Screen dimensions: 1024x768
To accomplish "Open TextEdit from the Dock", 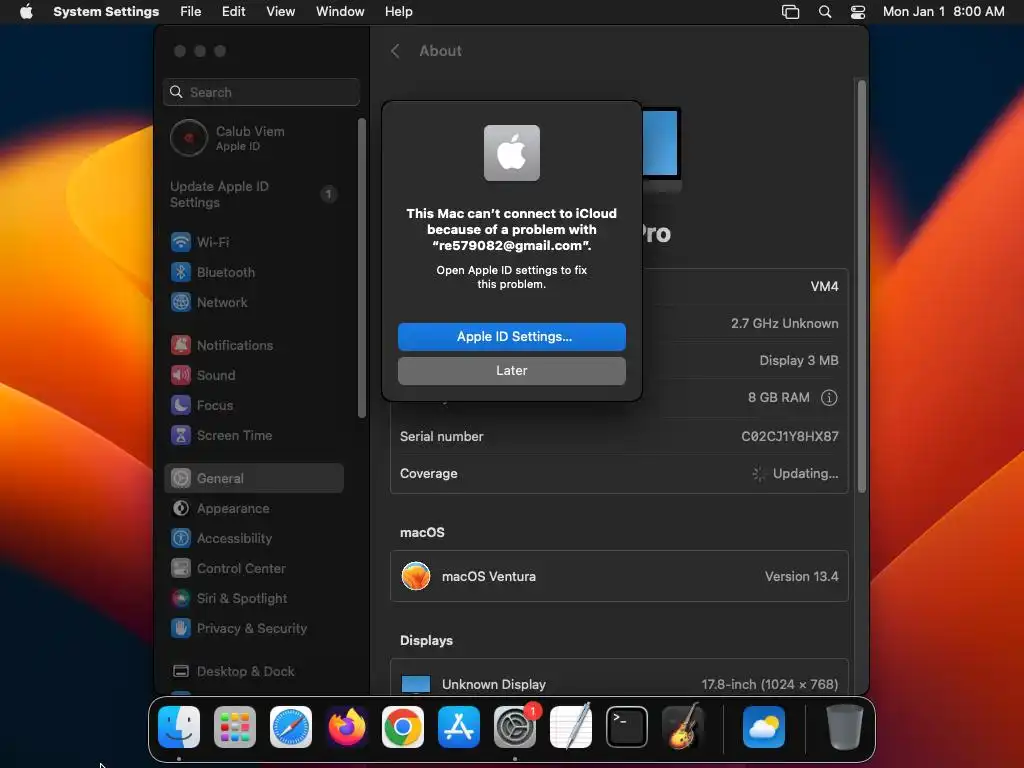I will (x=571, y=727).
